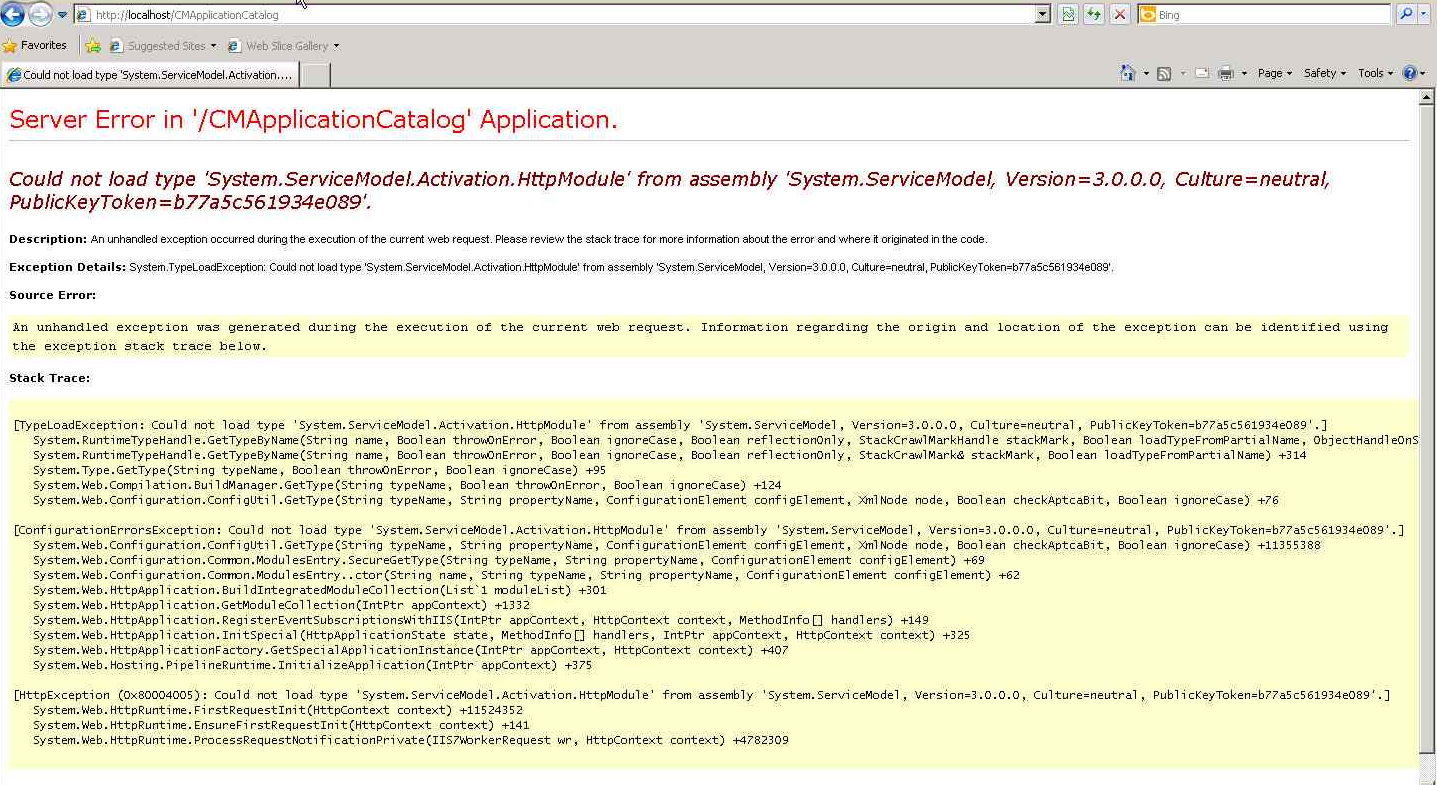
Task: Open Read Mail with the envelope icon
Action: tap(1202, 73)
